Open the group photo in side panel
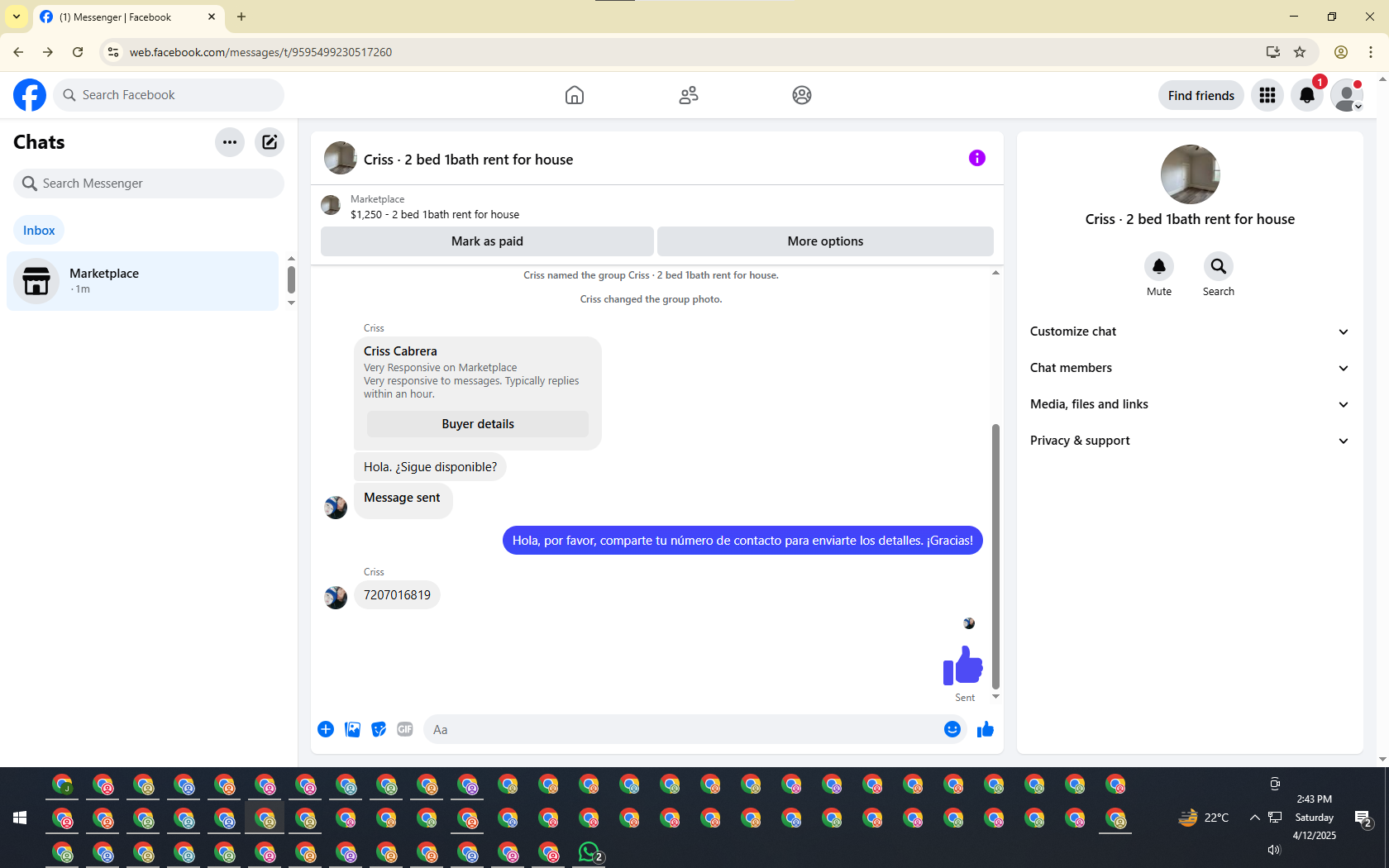1389x868 pixels. click(x=1190, y=174)
